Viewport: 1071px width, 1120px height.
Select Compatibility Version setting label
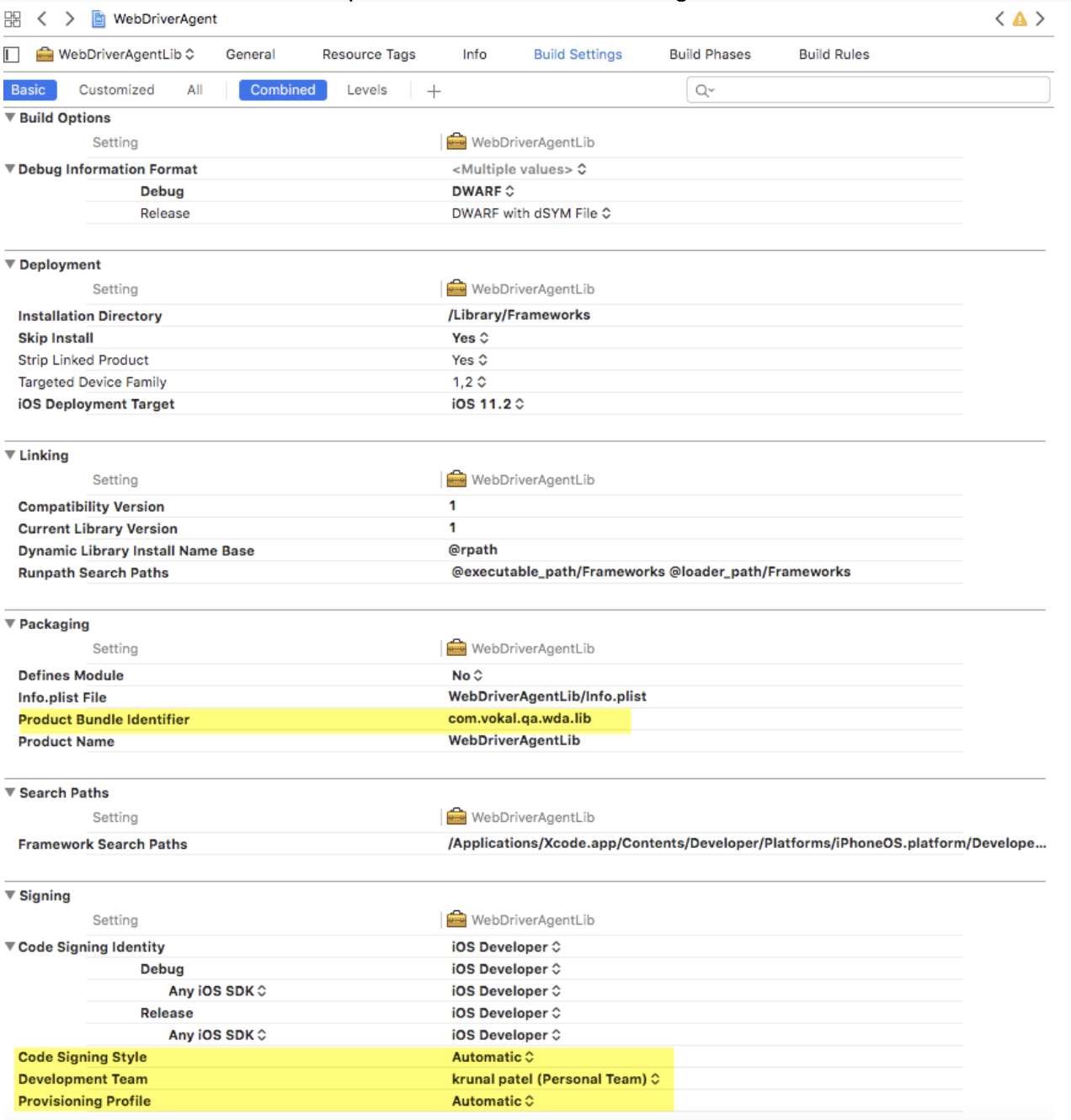pos(91,506)
